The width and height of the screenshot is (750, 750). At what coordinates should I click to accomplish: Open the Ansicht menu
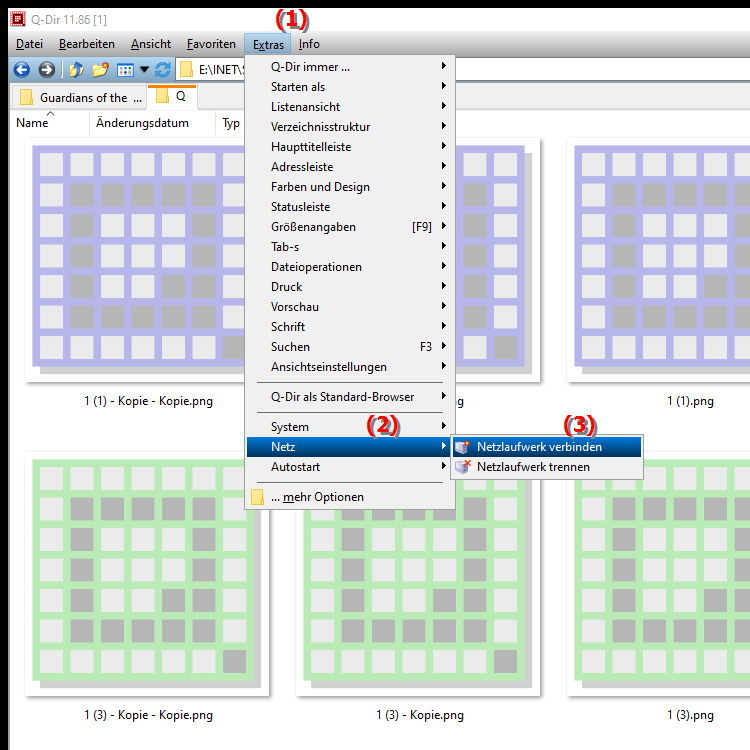tap(151, 44)
